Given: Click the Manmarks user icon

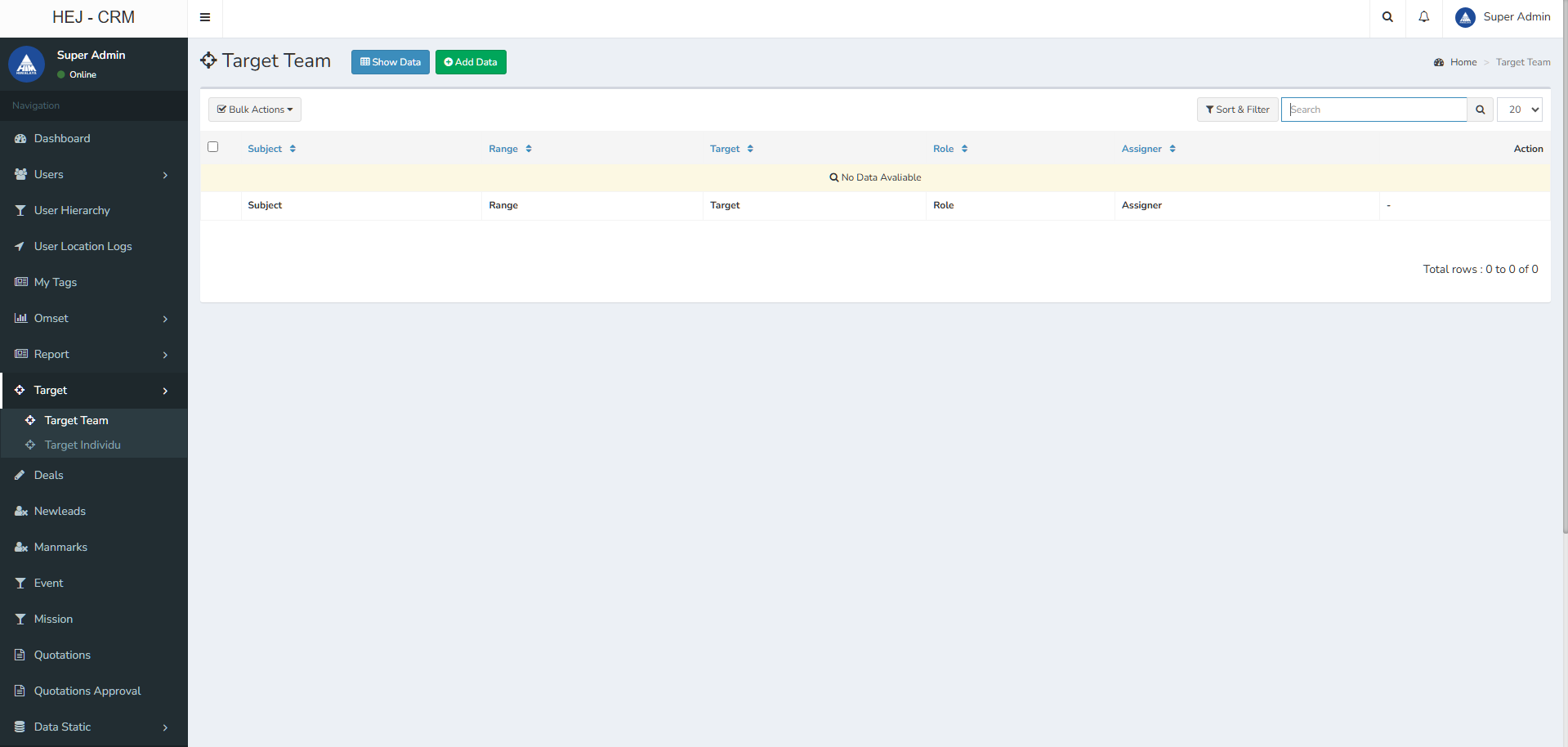Looking at the screenshot, I should (x=20, y=547).
